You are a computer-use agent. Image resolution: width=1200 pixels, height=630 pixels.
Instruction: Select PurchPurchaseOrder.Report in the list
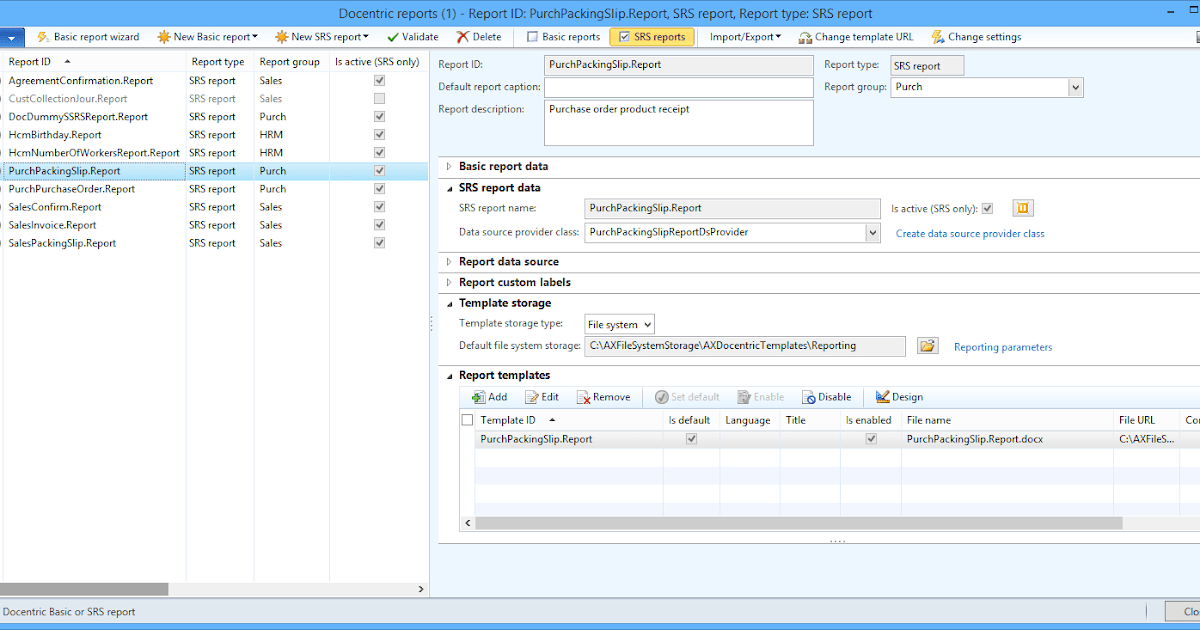pyautogui.click(x=72, y=189)
